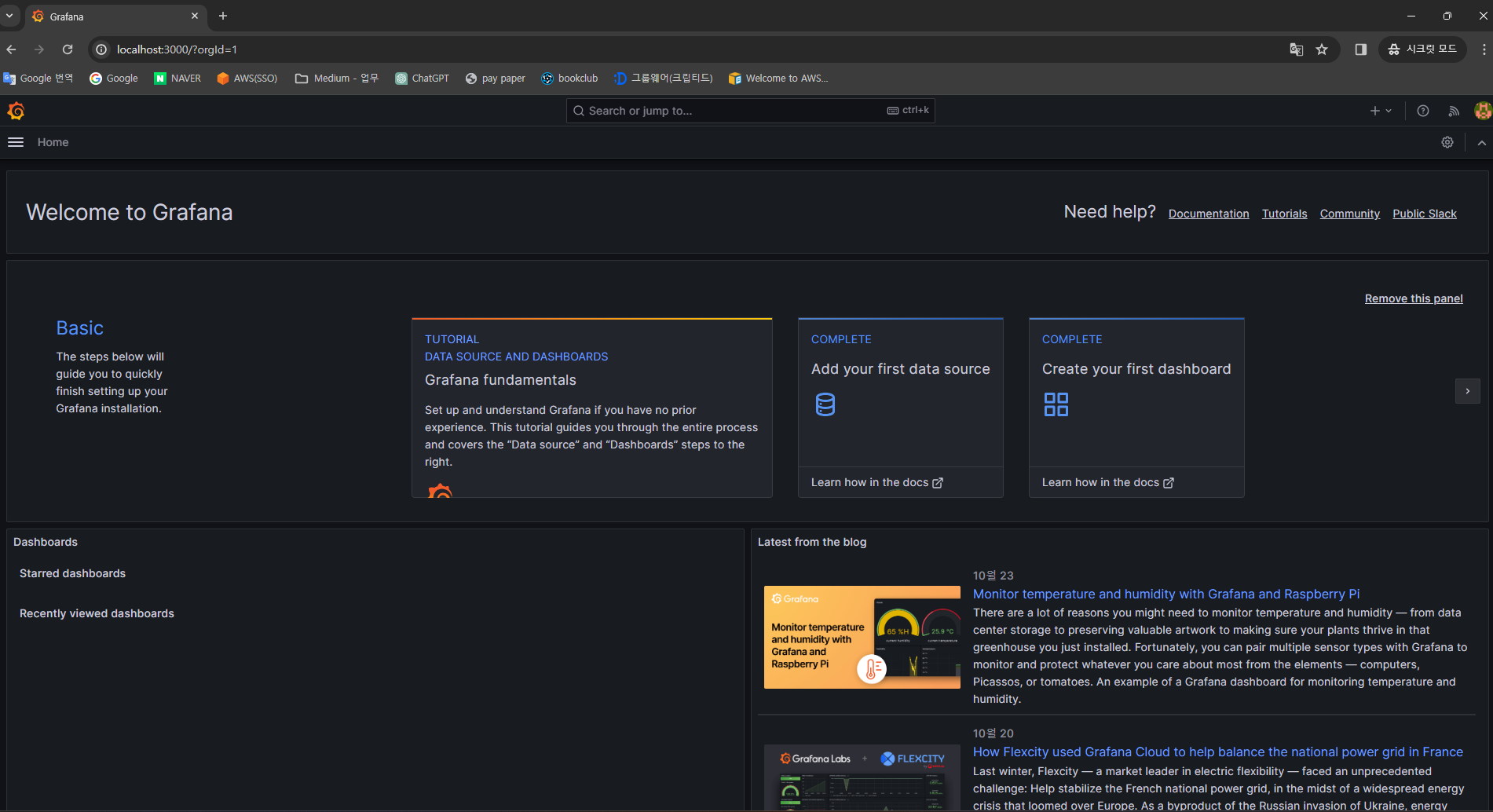Image resolution: width=1493 pixels, height=812 pixels.
Task: Click the Search or jump to field
Action: 750,111
